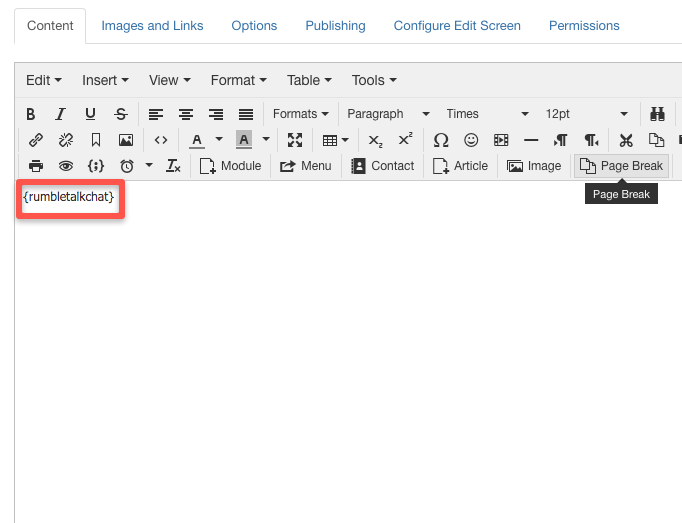Open the find and replace binoculars
The width and height of the screenshot is (682, 523).
tap(658, 114)
